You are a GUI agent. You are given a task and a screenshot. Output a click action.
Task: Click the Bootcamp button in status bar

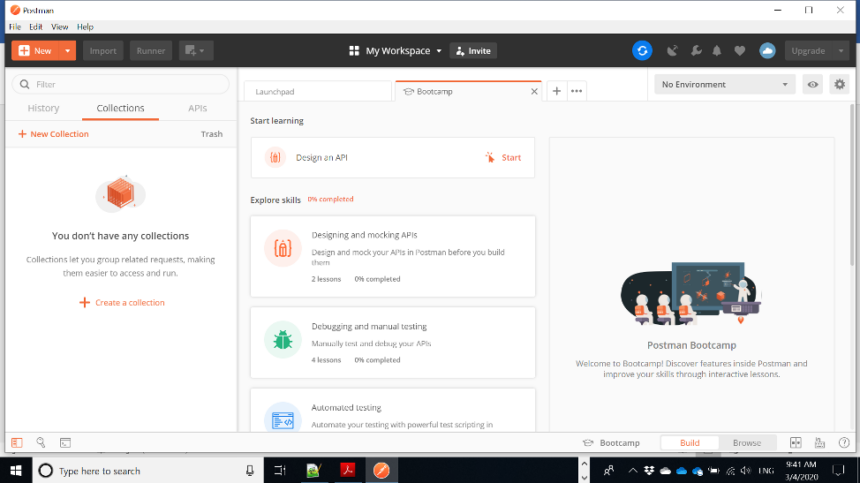tap(611, 442)
